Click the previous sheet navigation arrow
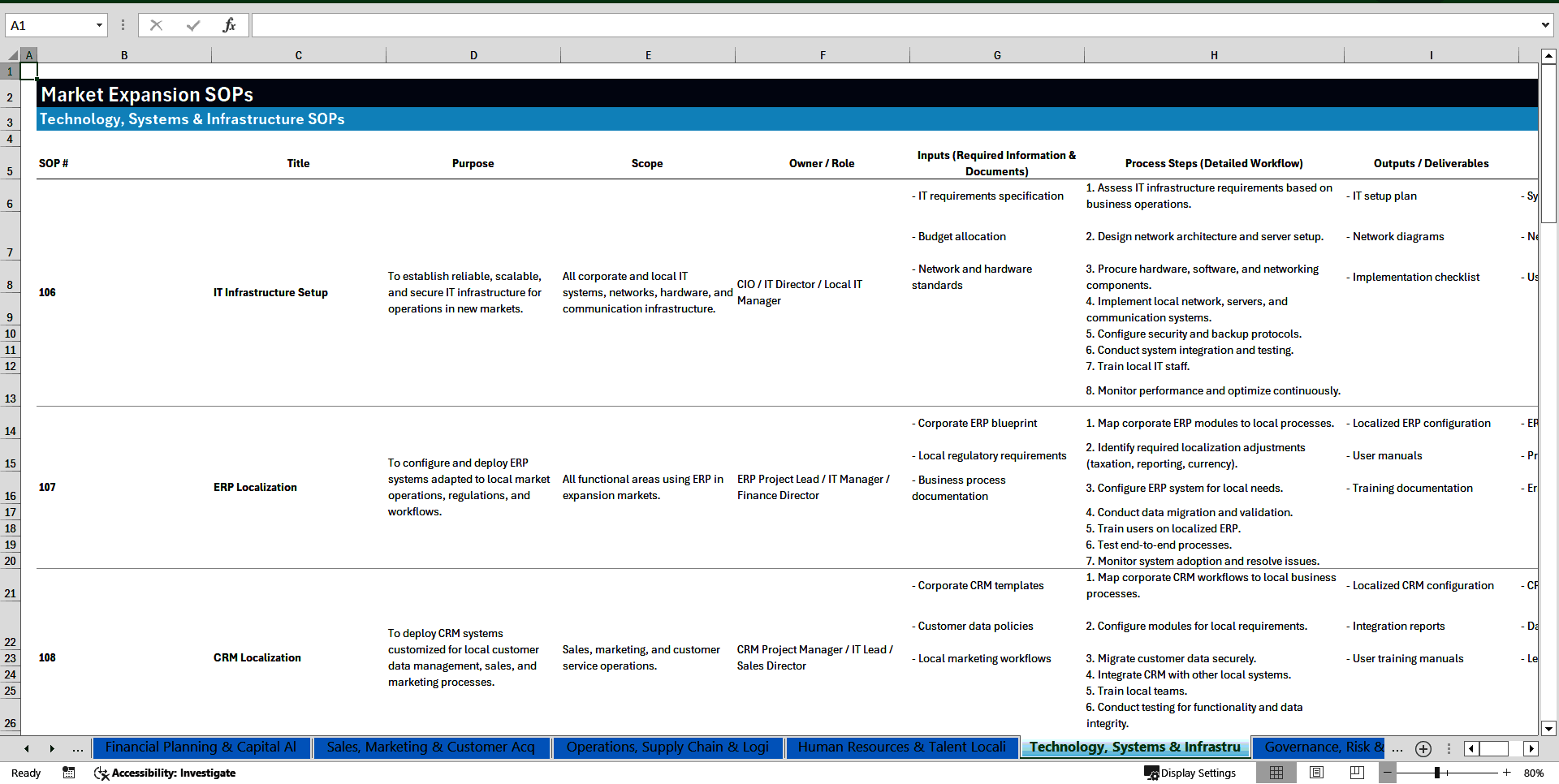 tap(26, 748)
